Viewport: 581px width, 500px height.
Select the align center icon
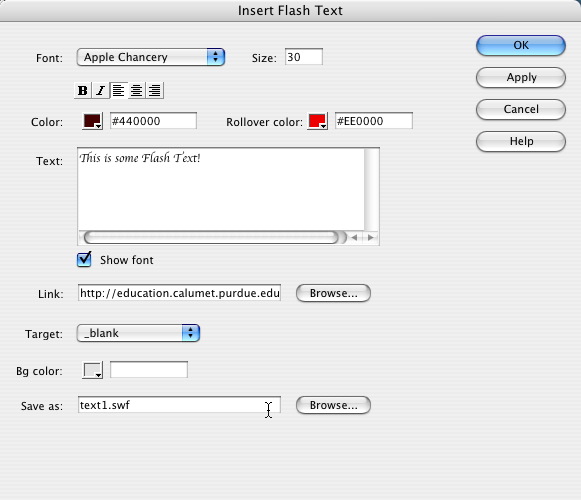(x=136, y=90)
